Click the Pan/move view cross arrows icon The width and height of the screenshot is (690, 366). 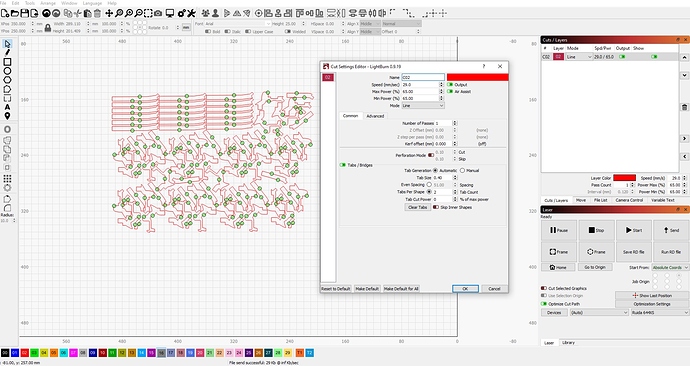pos(109,13)
